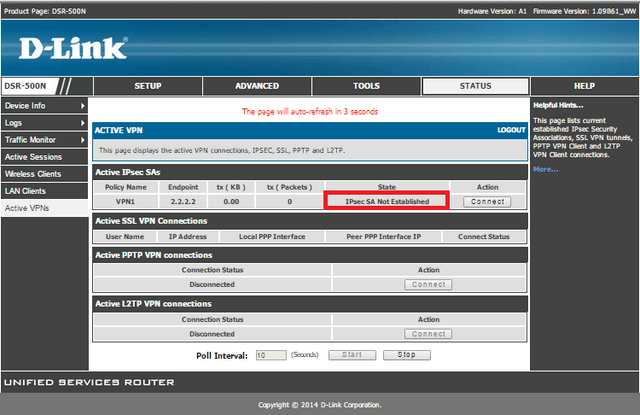Click Active PPTP VPN connections header
Image resolution: width=640 pixels, height=415 pixels.
click(x=310, y=255)
